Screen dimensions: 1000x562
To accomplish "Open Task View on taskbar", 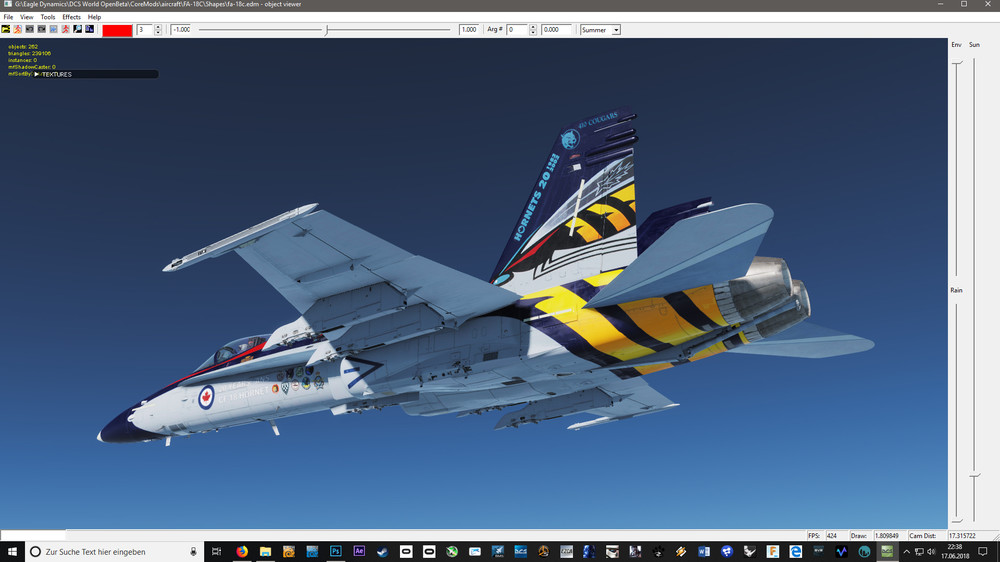I will click(x=217, y=552).
